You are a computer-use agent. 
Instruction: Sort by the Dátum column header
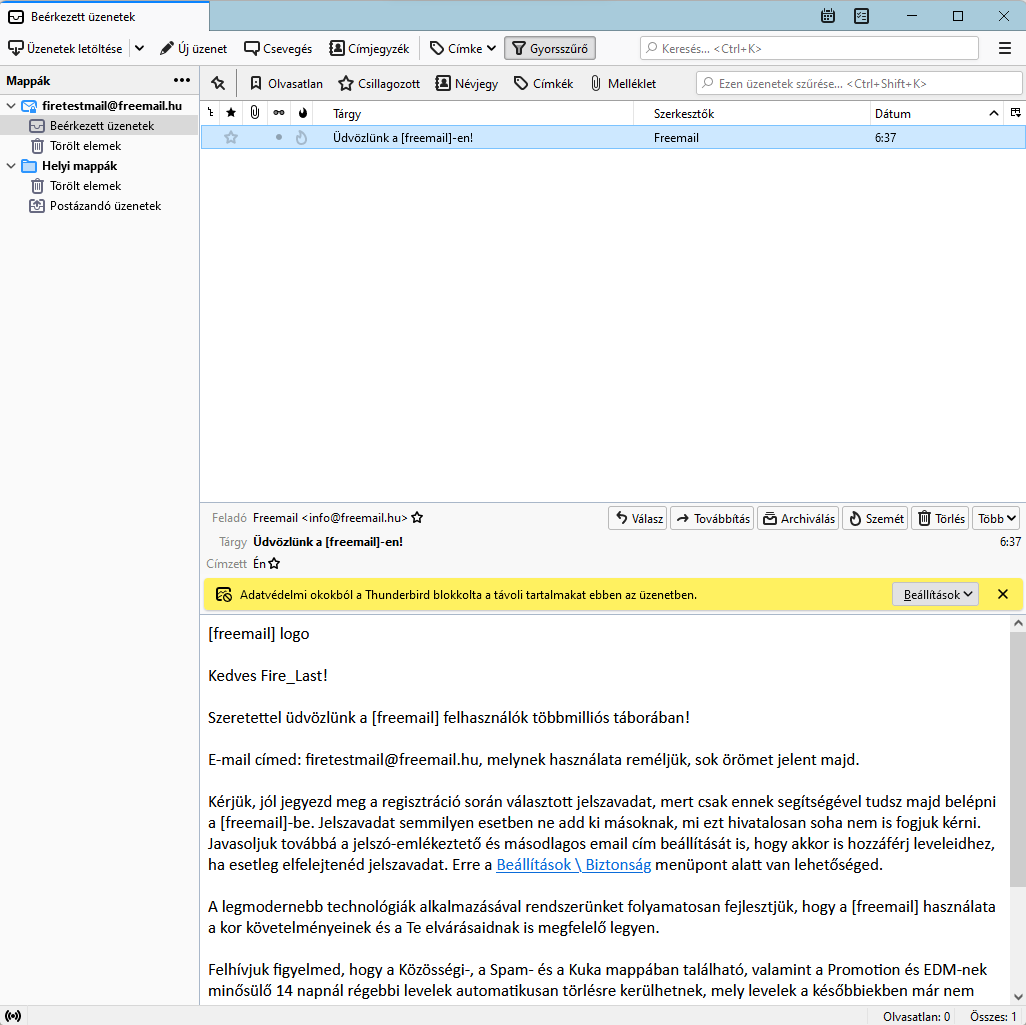click(937, 113)
